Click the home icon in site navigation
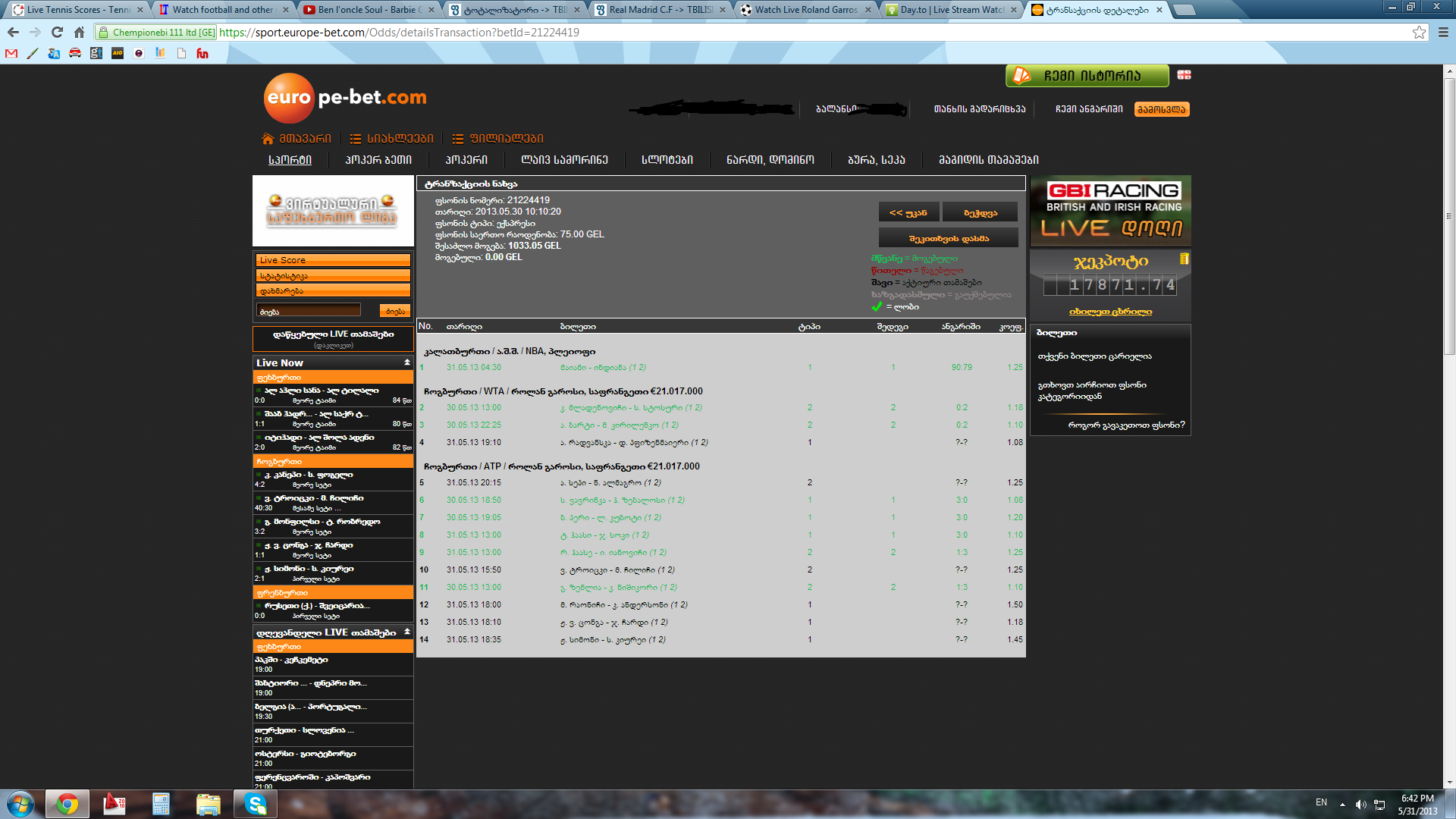Screen dimensions: 1456x819 268,139
